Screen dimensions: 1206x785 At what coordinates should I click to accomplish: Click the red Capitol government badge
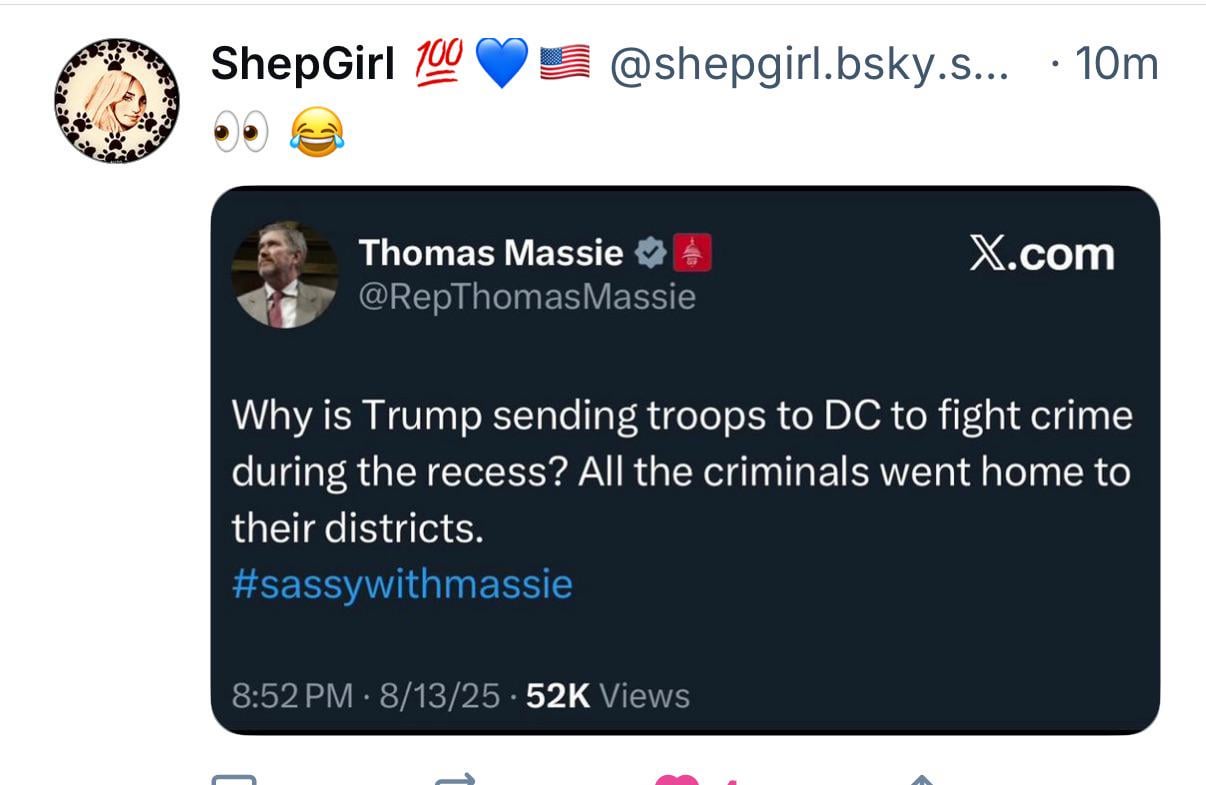click(693, 253)
